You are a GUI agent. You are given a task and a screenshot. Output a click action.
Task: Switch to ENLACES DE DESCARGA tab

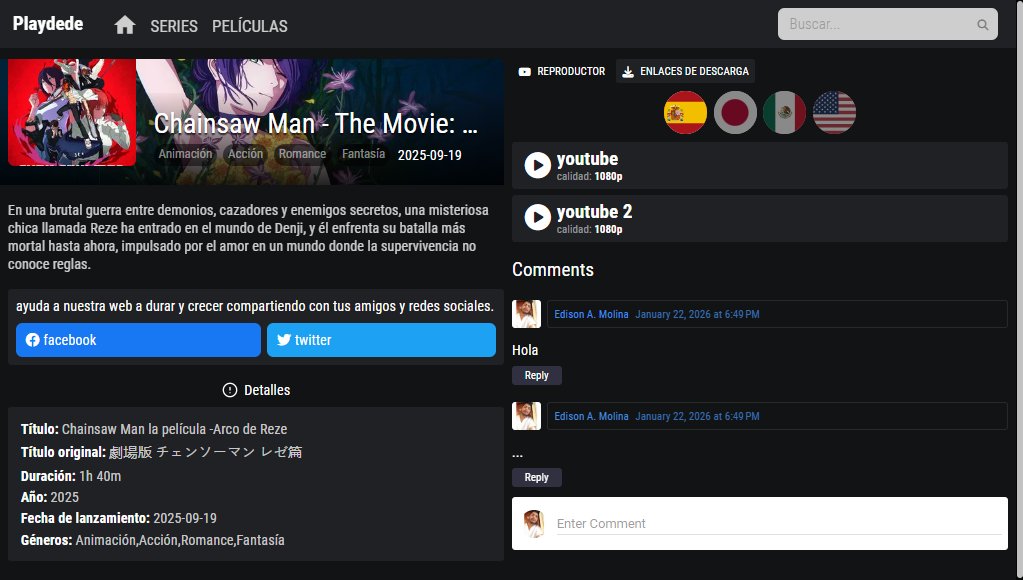pos(685,71)
